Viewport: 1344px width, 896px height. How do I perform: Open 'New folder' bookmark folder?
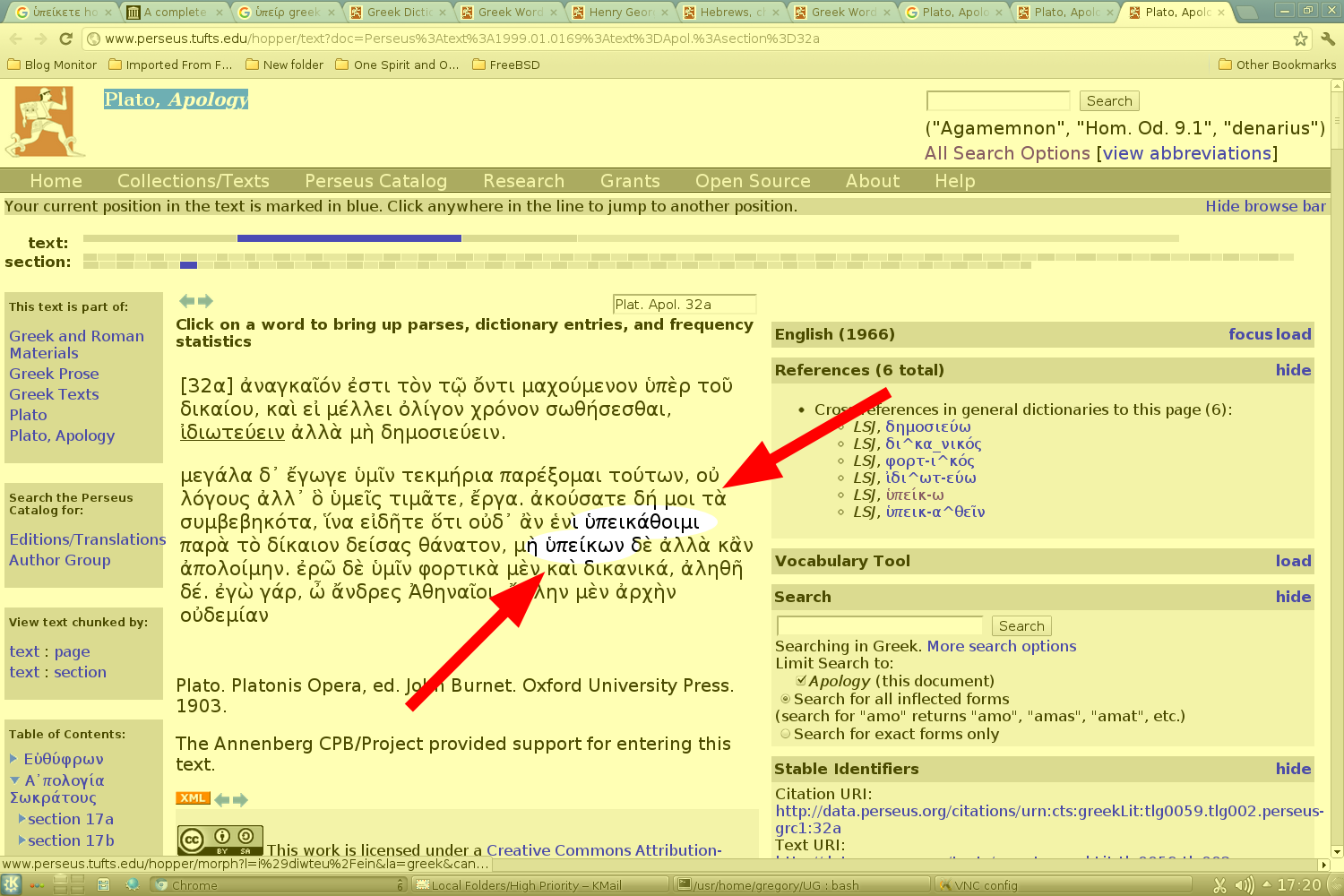coord(284,65)
